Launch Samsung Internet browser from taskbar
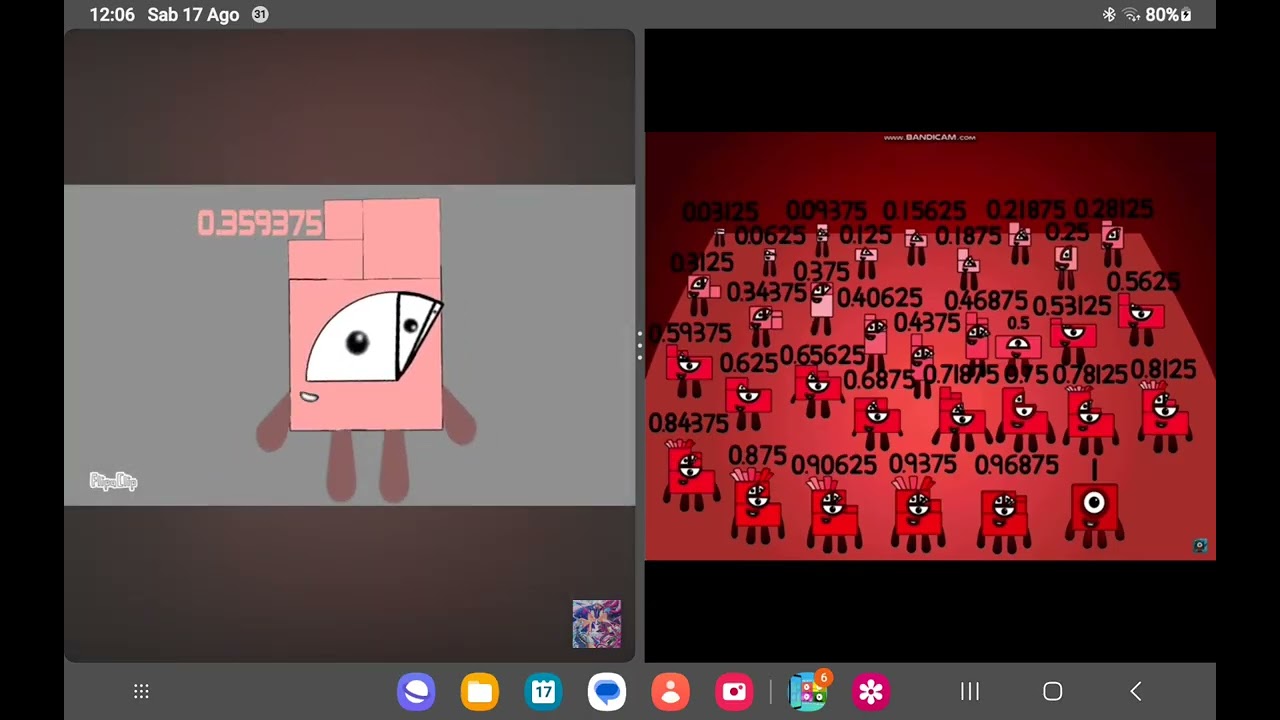 416,691
